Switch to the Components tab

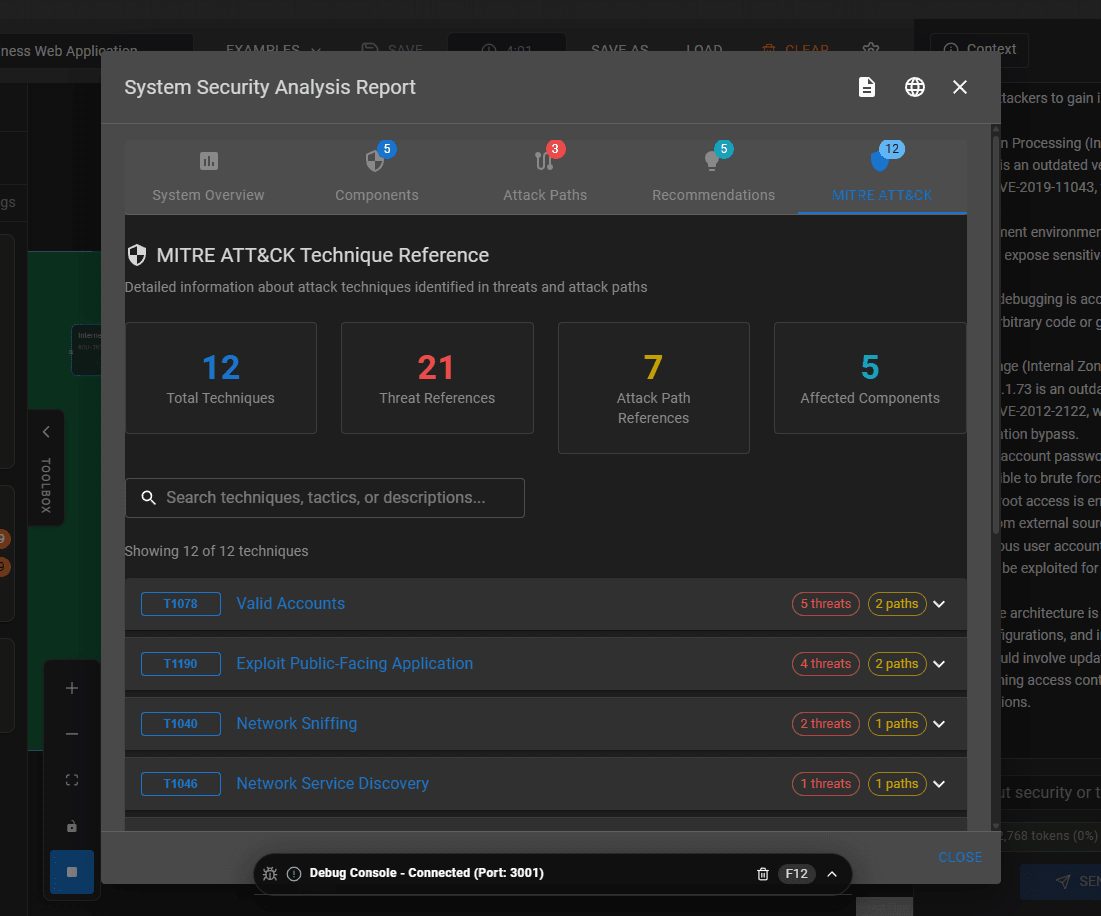point(376,177)
